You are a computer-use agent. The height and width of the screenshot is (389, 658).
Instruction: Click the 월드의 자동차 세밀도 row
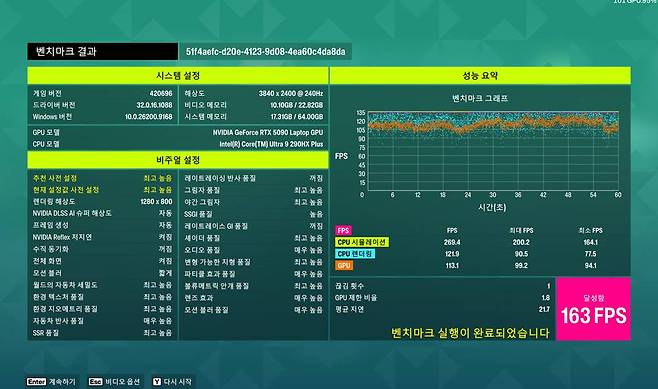pyautogui.click(x=102, y=285)
